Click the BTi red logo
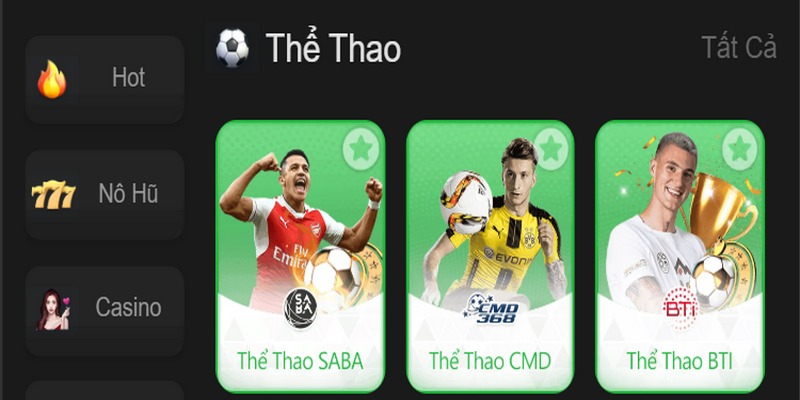Viewport: 800px width, 400px height. click(x=680, y=308)
